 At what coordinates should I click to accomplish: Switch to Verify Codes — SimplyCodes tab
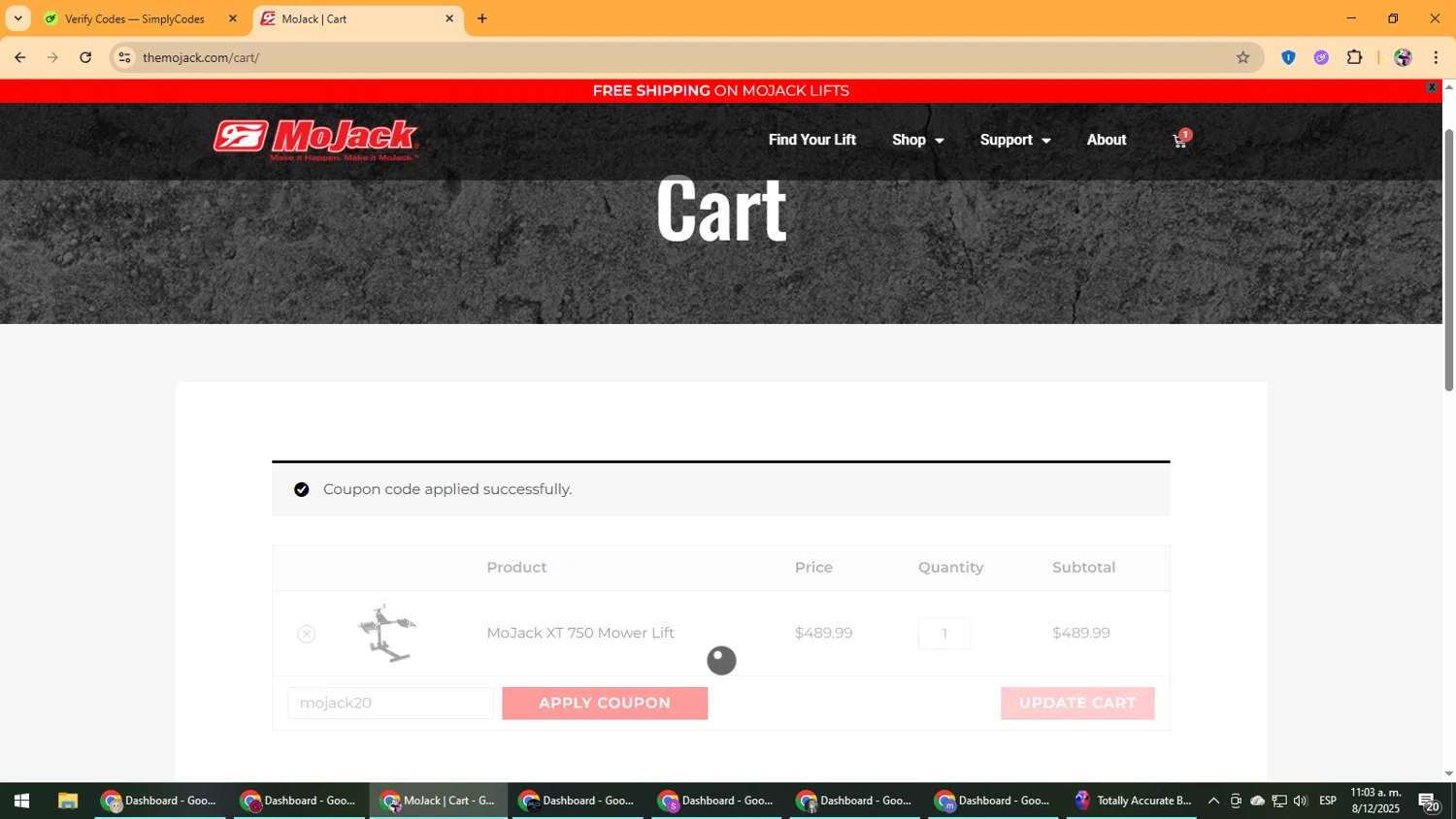[135, 18]
